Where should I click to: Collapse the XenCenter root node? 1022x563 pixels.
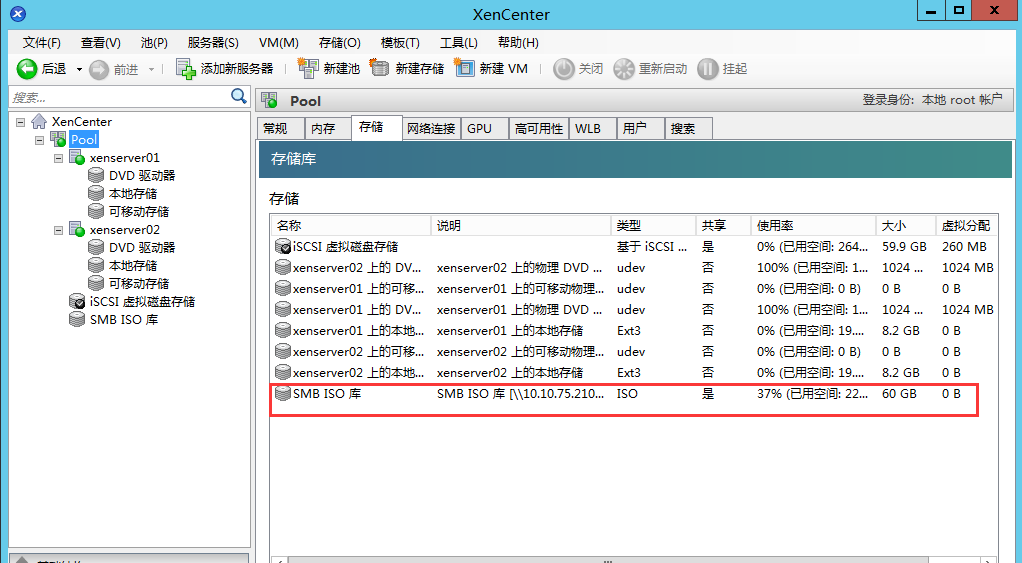pos(21,122)
